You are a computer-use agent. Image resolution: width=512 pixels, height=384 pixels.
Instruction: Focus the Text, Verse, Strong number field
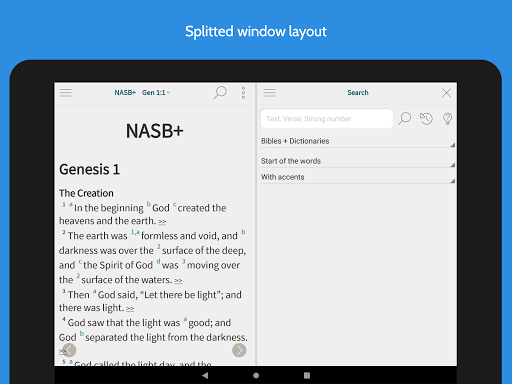click(327, 119)
